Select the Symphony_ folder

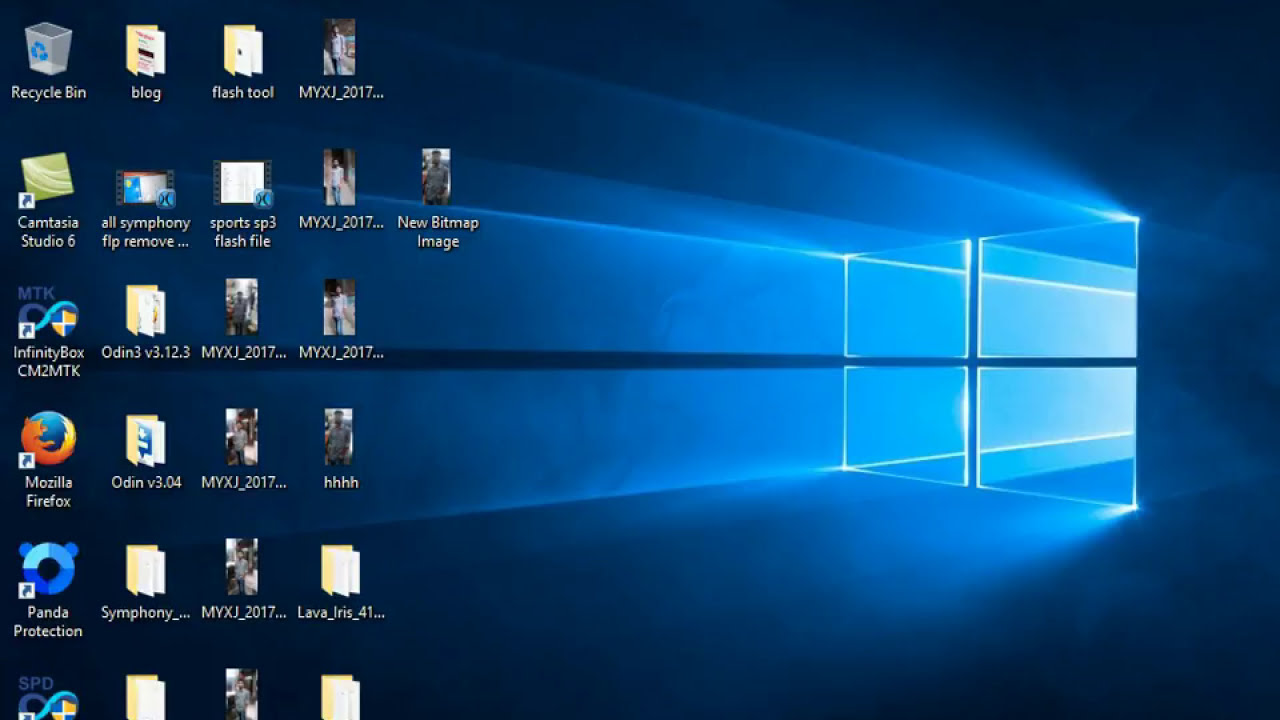click(146, 570)
